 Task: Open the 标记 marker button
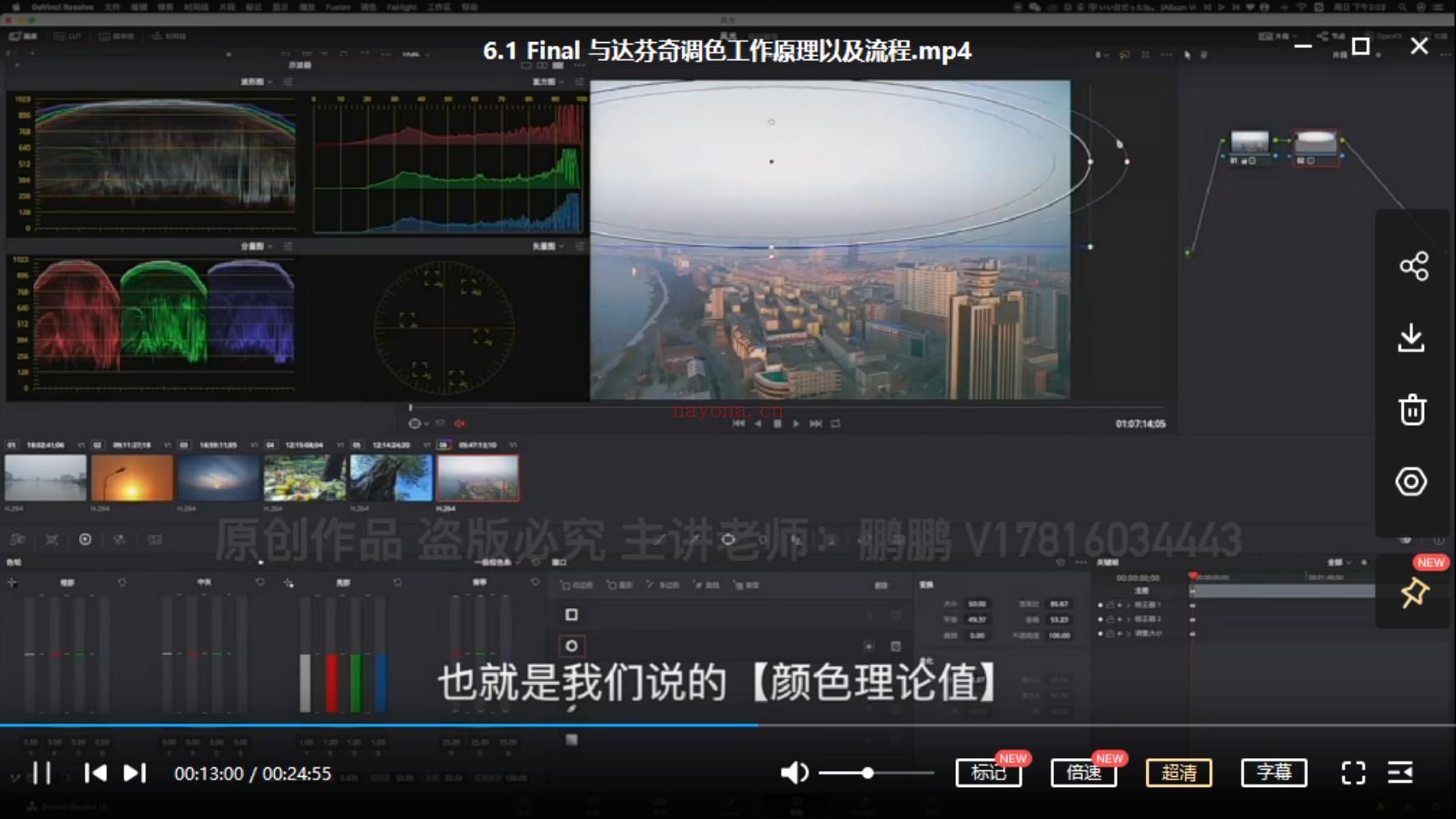tap(988, 773)
